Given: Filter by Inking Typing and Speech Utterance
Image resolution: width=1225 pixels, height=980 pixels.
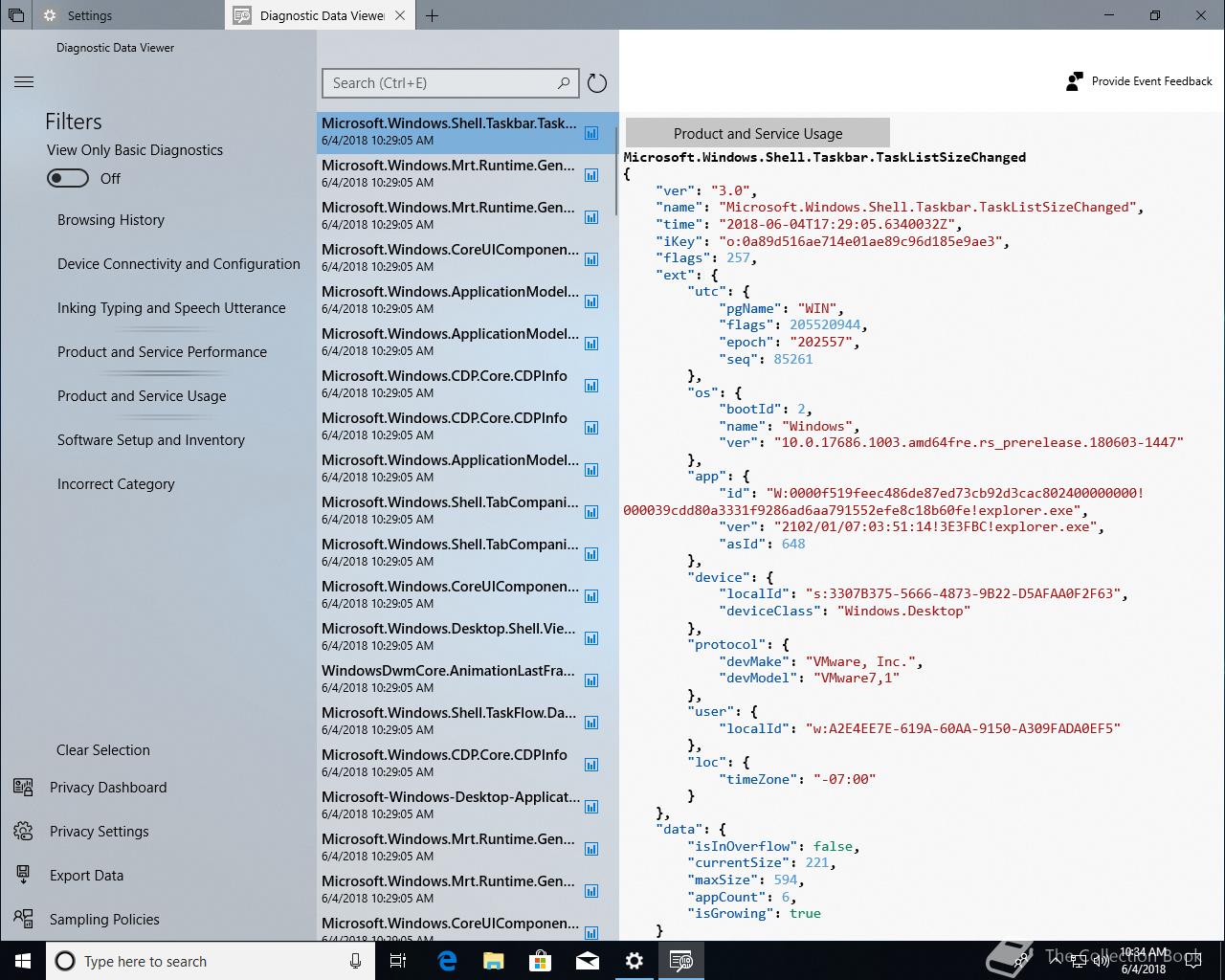Looking at the screenshot, I should [x=171, y=308].
